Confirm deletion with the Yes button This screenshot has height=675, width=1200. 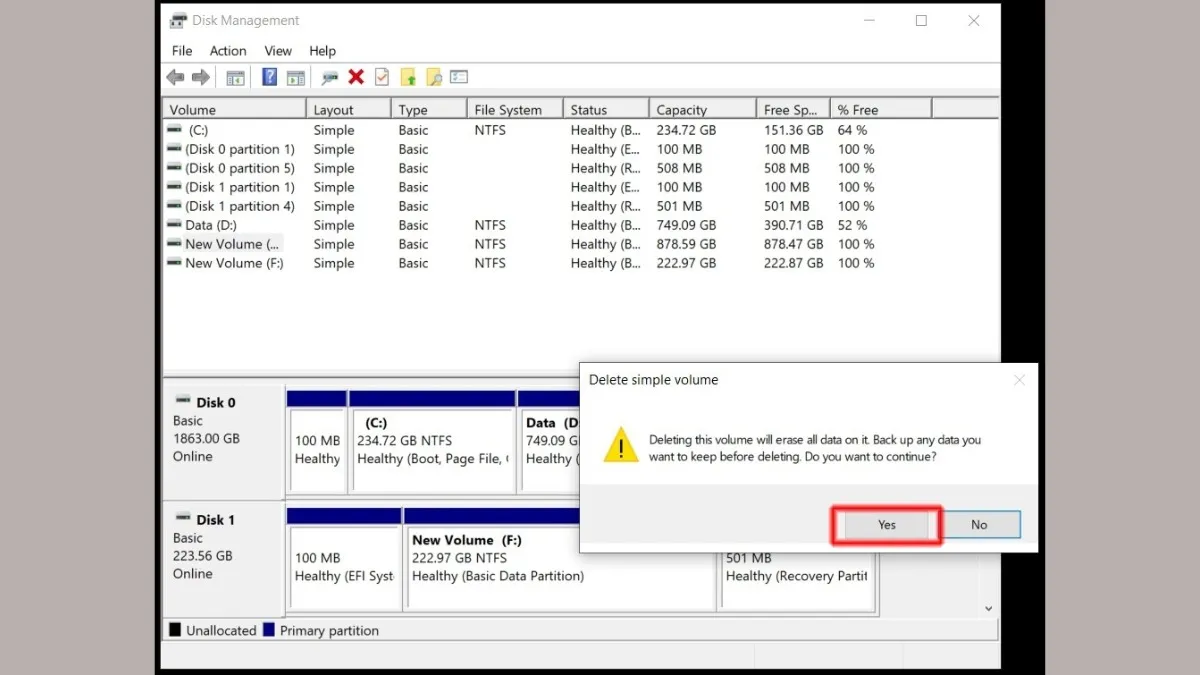pos(887,525)
